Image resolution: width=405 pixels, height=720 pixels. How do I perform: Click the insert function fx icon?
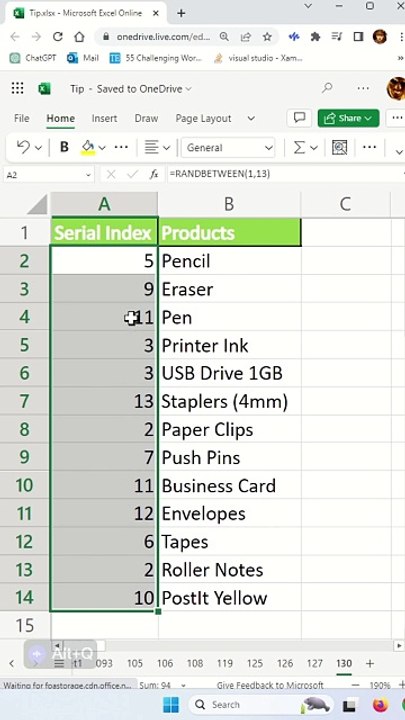(x=154, y=174)
